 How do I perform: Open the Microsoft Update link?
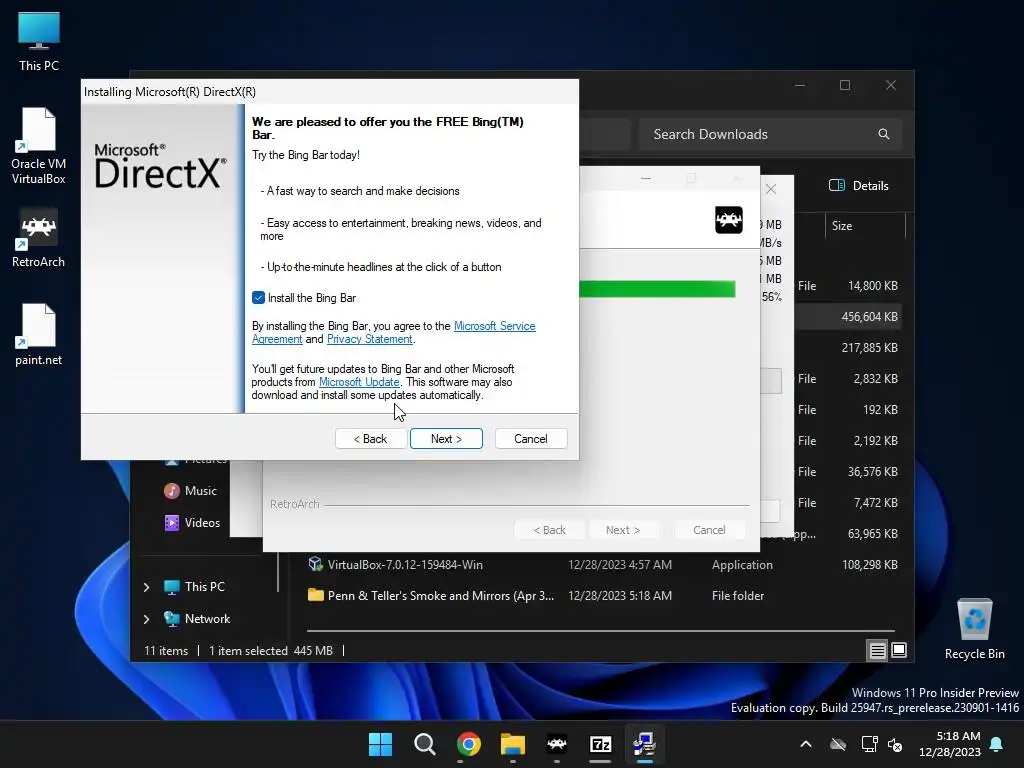tap(359, 382)
